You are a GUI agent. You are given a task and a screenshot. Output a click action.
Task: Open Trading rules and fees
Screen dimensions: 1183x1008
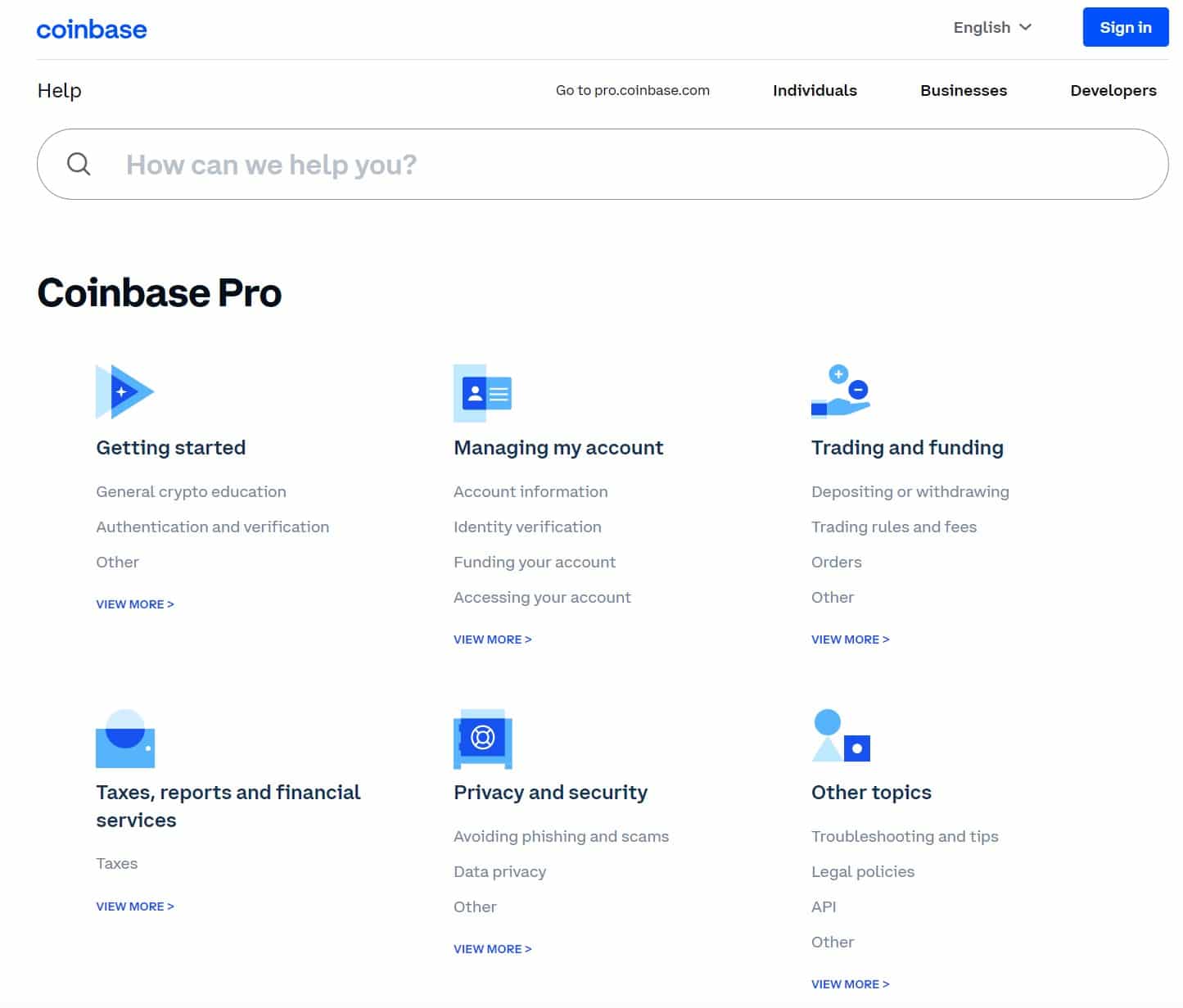click(x=894, y=527)
